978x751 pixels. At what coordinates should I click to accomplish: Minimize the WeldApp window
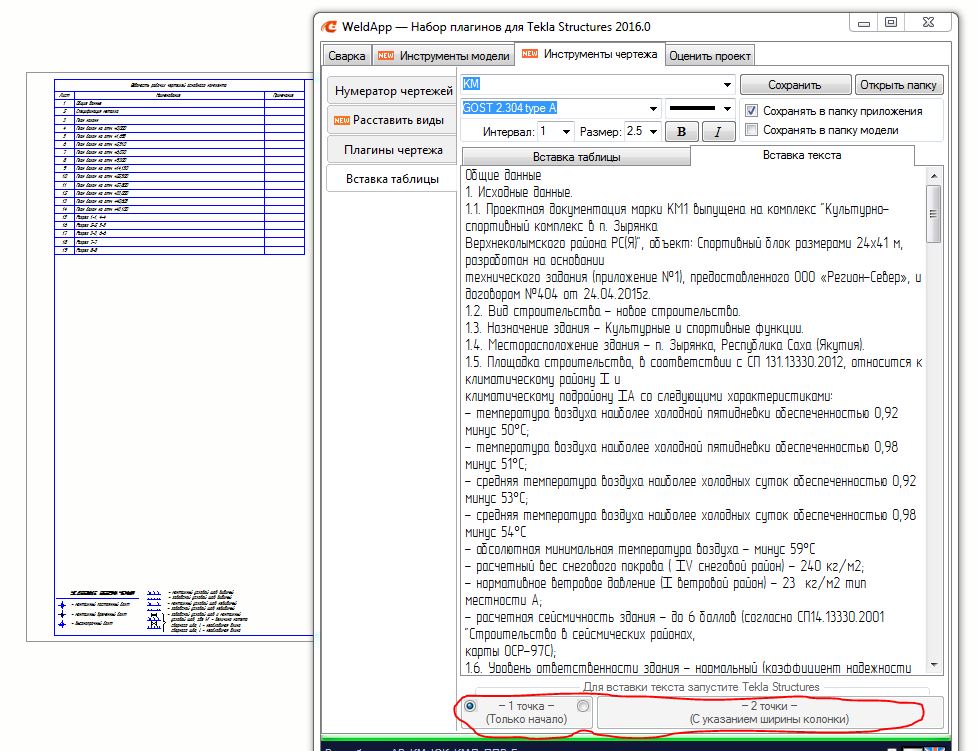tap(866, 24)
